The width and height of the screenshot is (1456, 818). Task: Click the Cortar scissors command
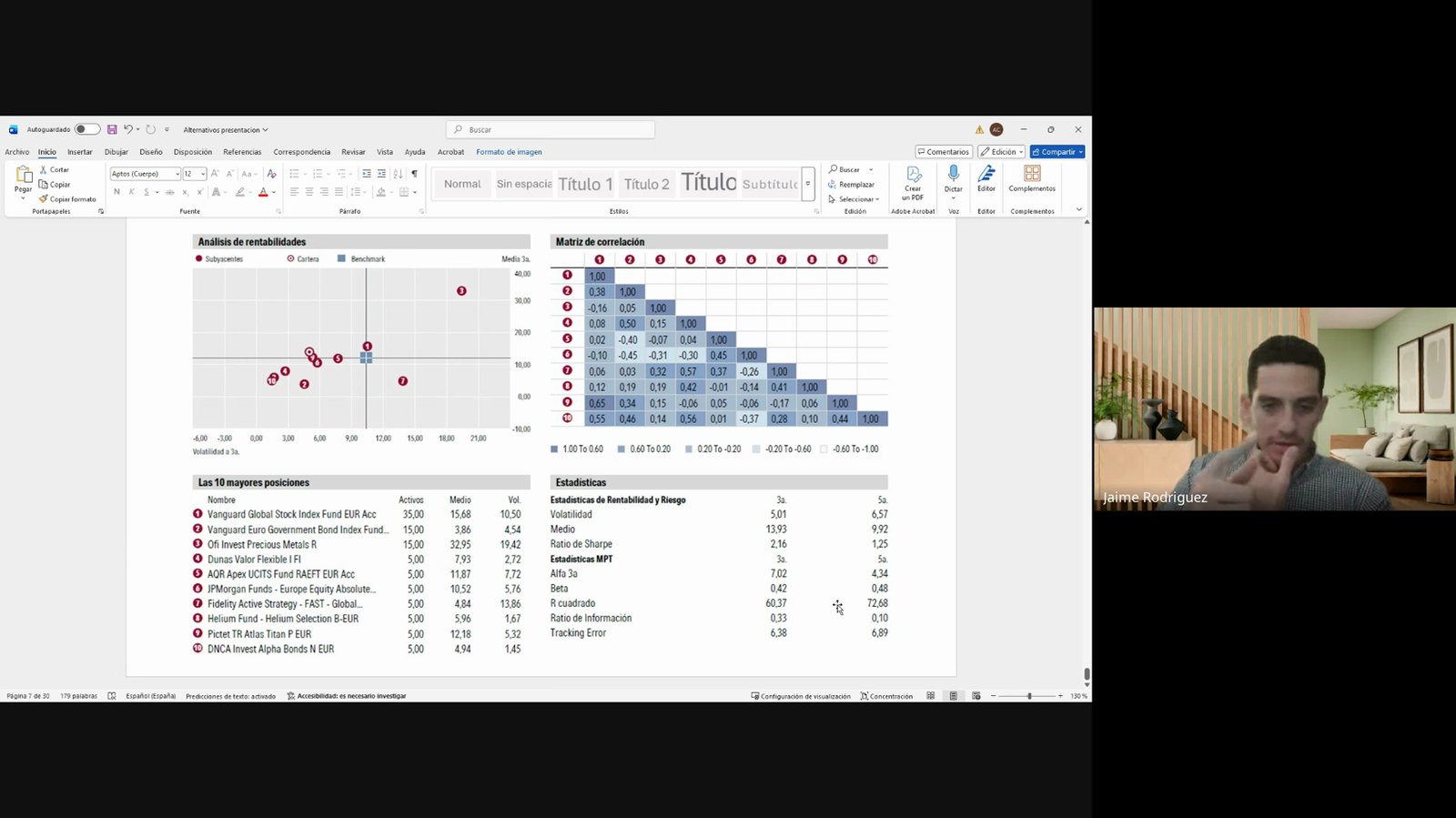point(54,170)
